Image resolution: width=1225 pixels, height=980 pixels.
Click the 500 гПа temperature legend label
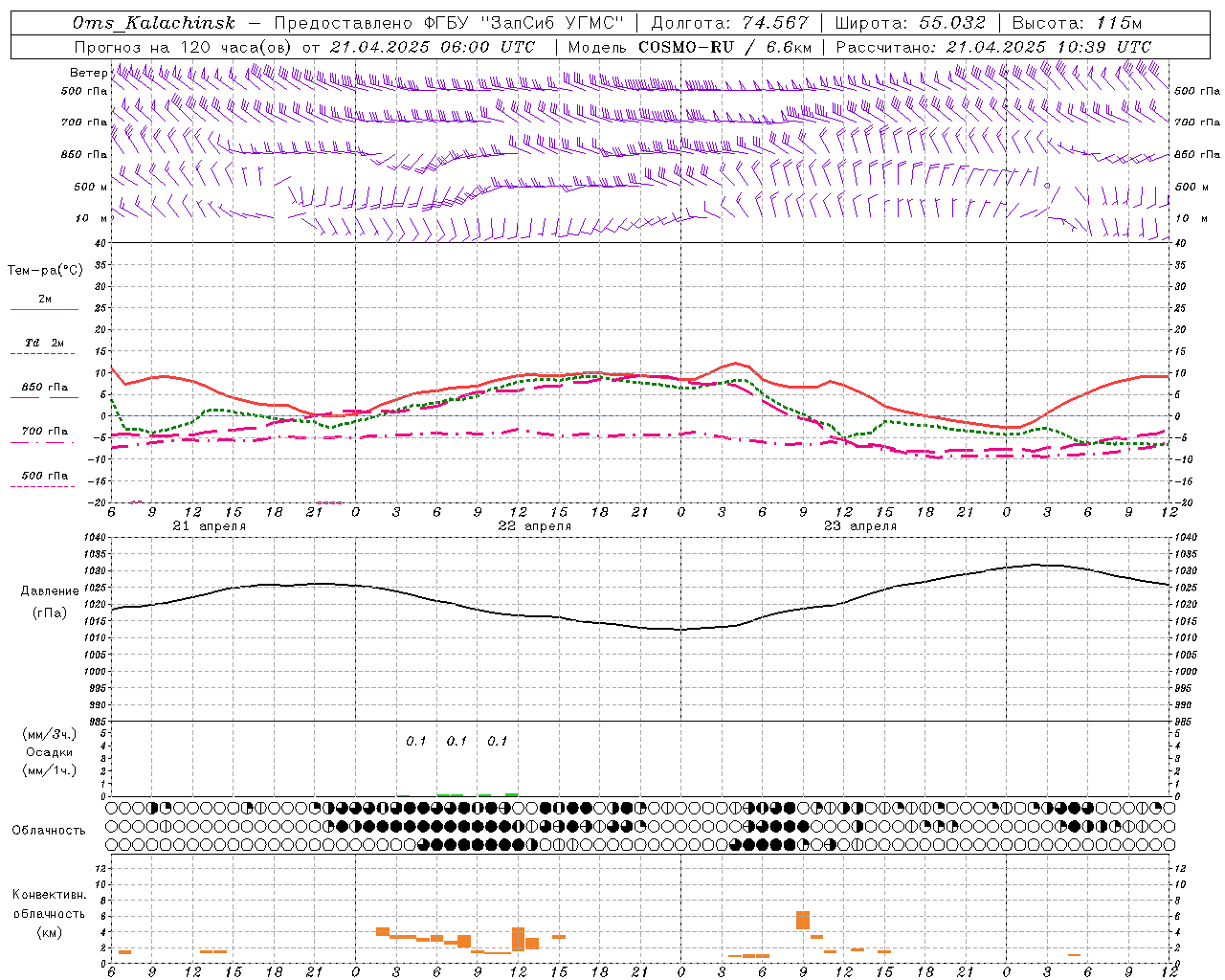(x=45, y=476)
